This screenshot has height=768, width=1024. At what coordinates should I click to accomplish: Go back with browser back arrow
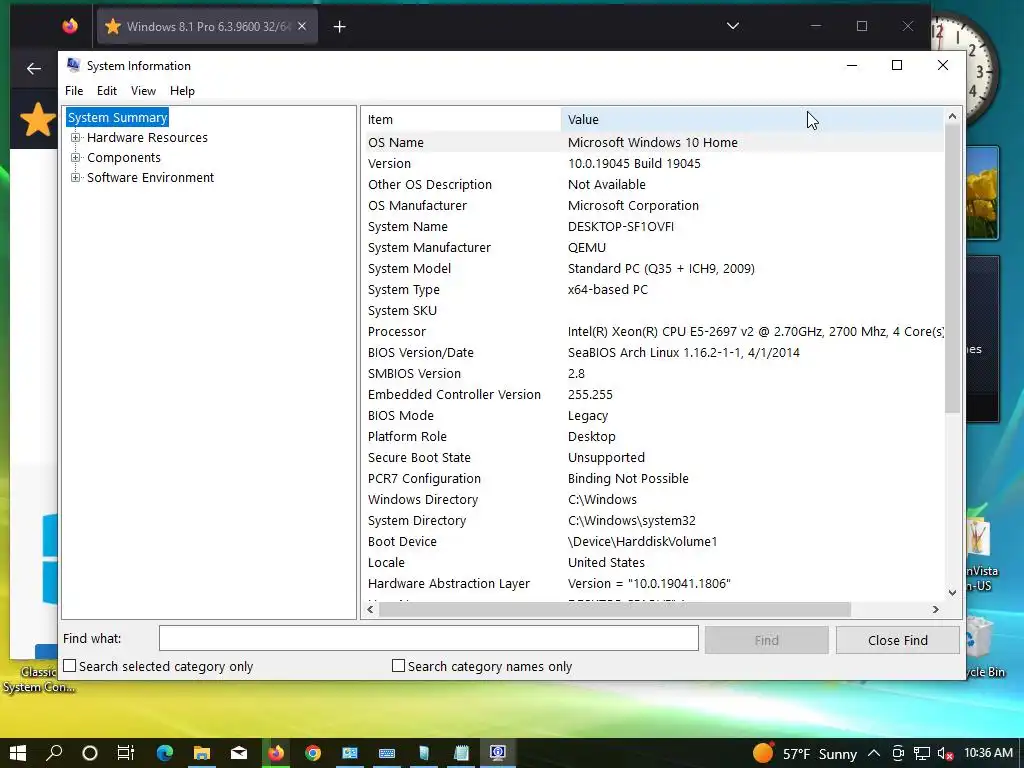[33, 69]
